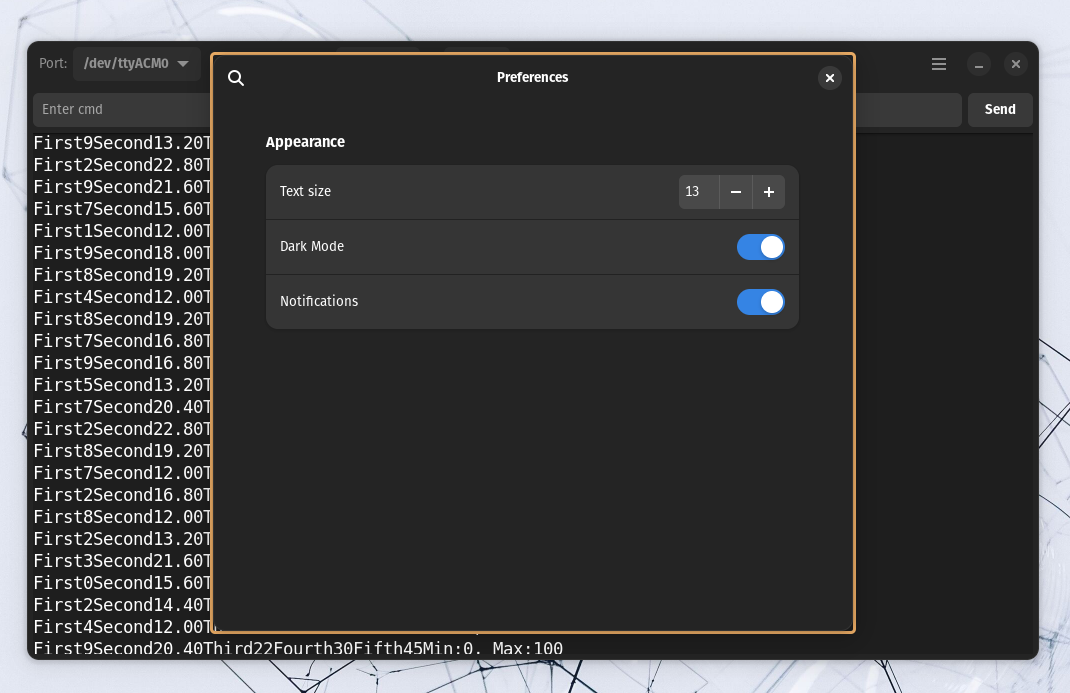Click the Preferences dialog title

(x=532, y=78)
